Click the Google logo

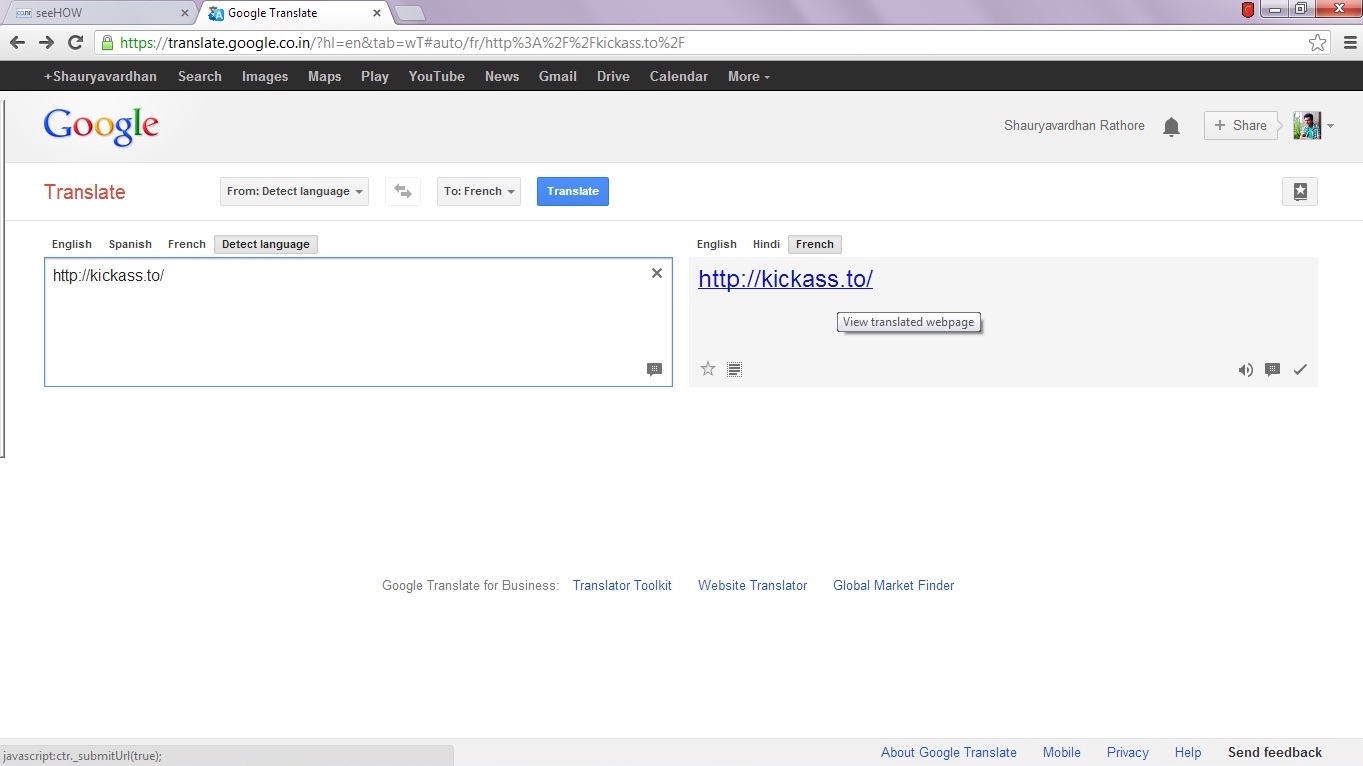[x=101, y=126]
